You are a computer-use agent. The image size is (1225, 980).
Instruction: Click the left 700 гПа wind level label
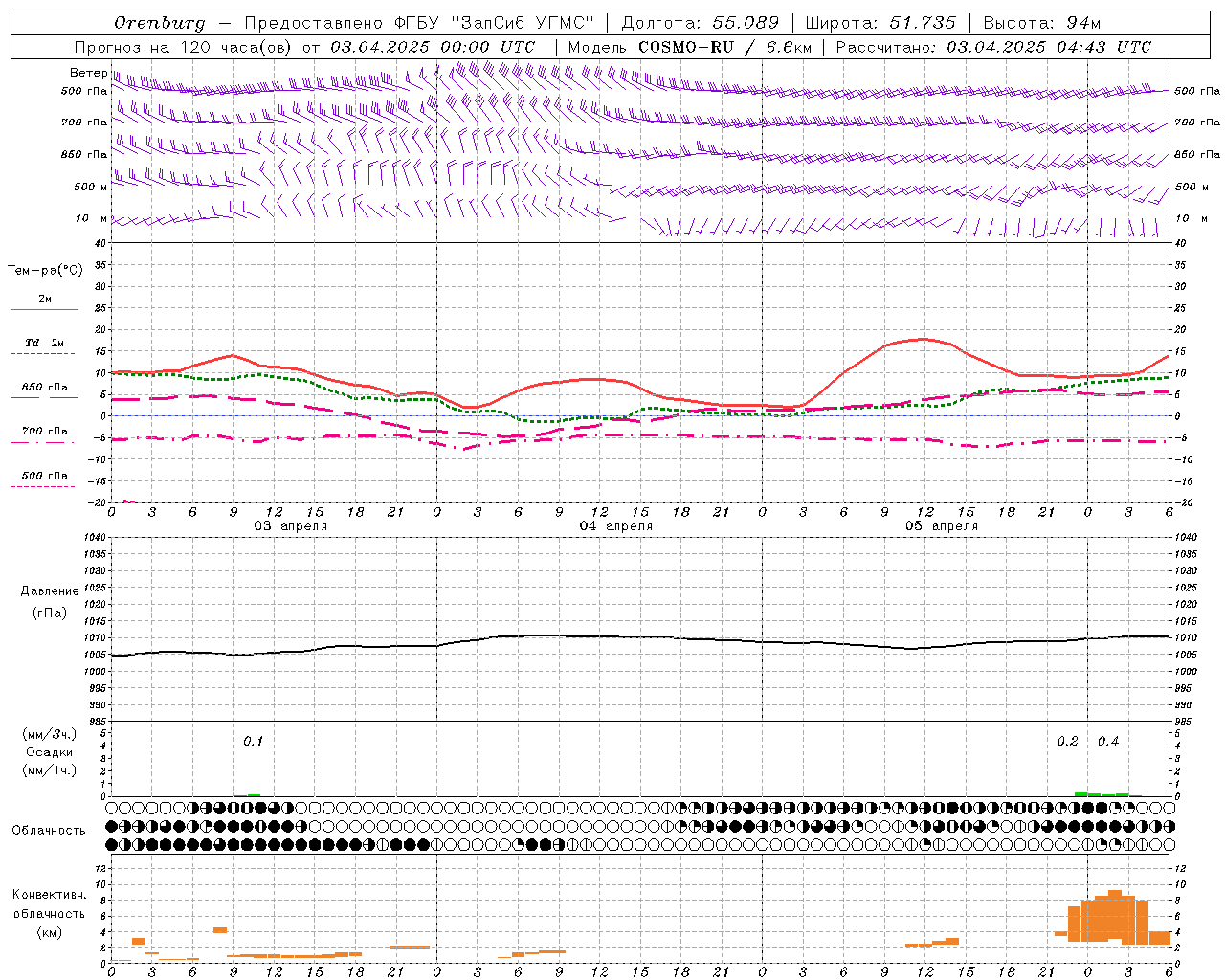[x=84, y=122]
